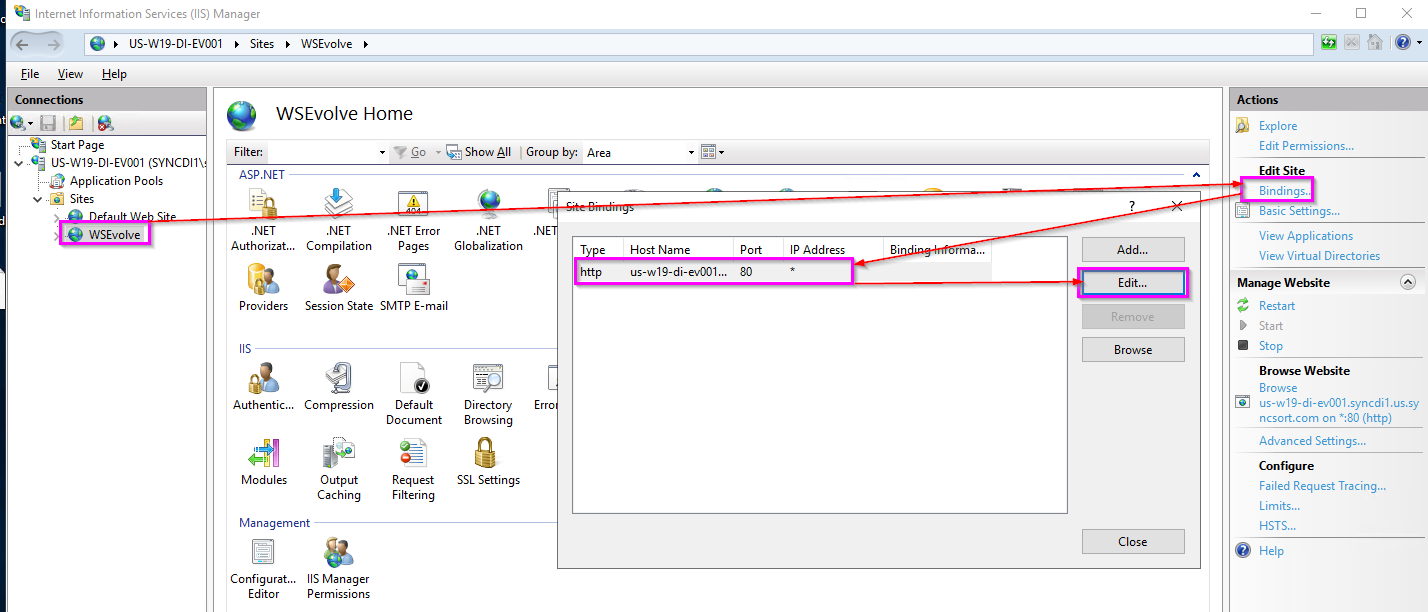Image resolution: width=1428 pixels, height=612 pixels.
Task: Select the WSEvolve site in tree
Action: pos(114,235)
